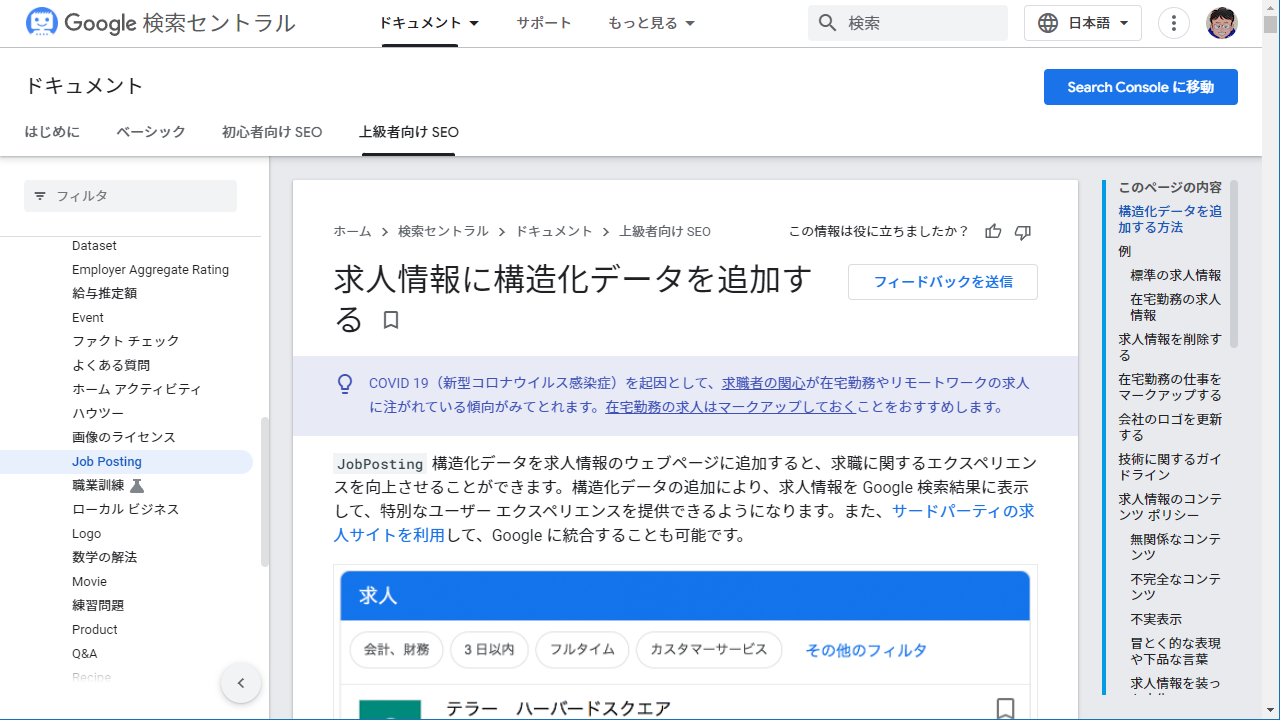Bookmark the テラー job listing
The height and width of the screenshot is (720, 1280).
tap(1006, 709)
